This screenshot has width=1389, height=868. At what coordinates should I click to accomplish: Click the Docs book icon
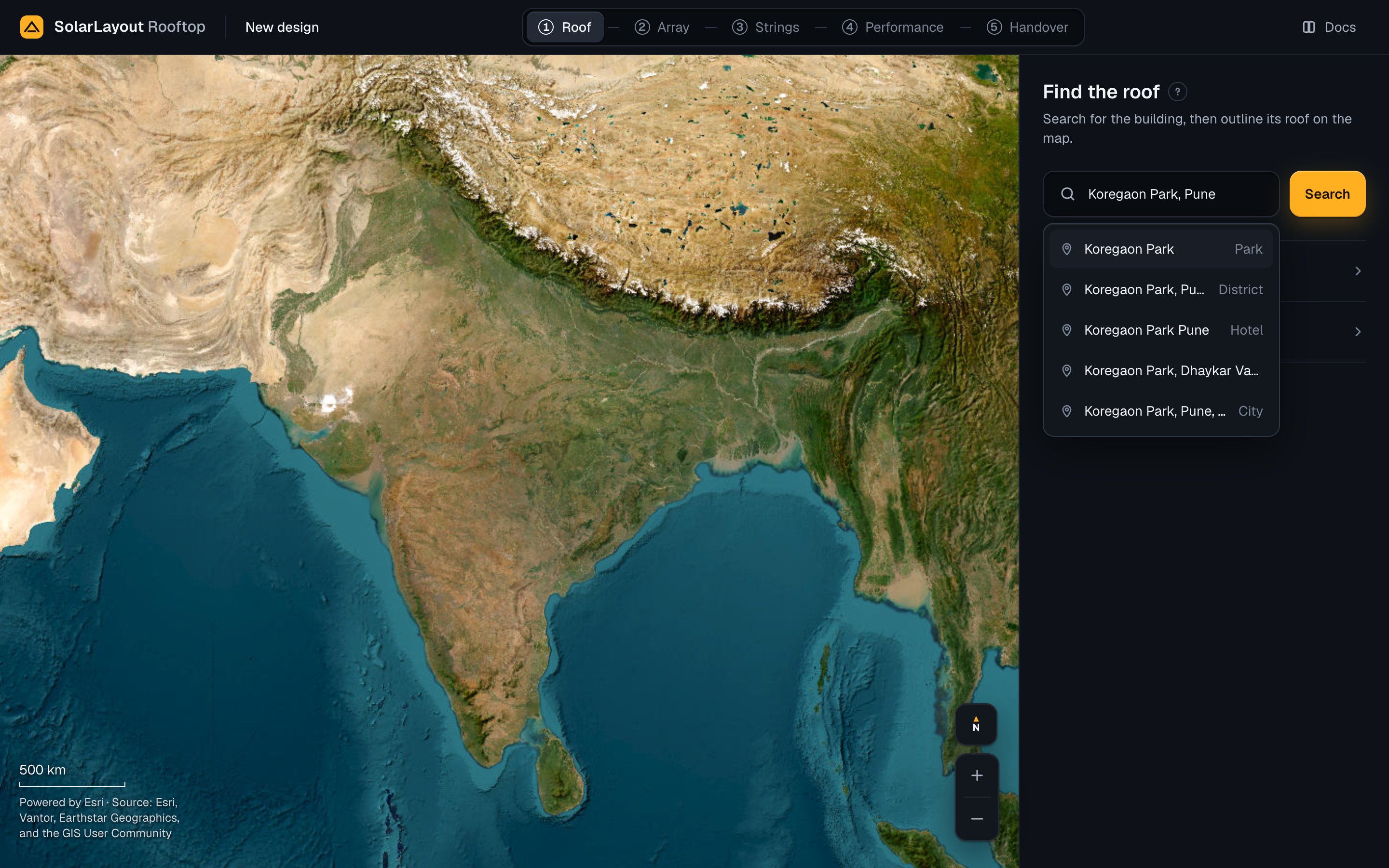[1308, 27]
